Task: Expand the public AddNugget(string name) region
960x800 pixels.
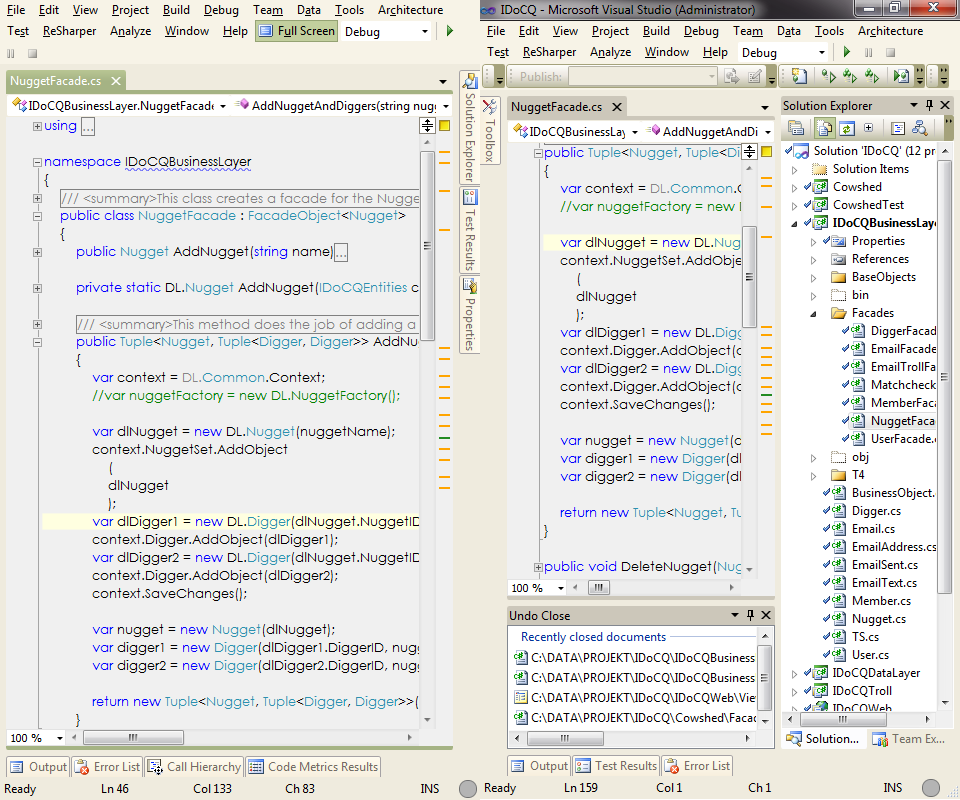Action: click(37, 252)
